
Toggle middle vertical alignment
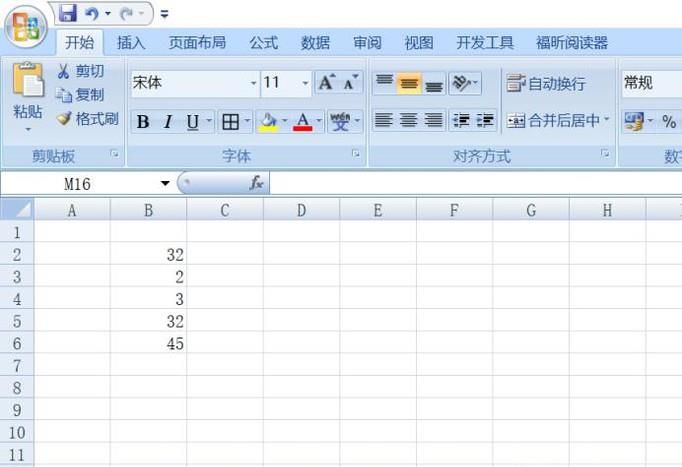[409, 83]
